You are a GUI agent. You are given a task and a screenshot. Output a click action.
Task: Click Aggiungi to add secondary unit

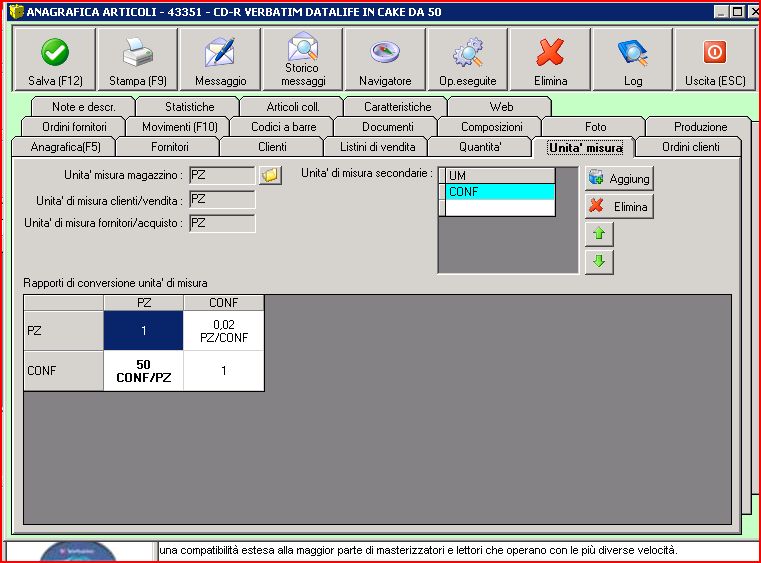pyautogui.click(x=619, y=179)
